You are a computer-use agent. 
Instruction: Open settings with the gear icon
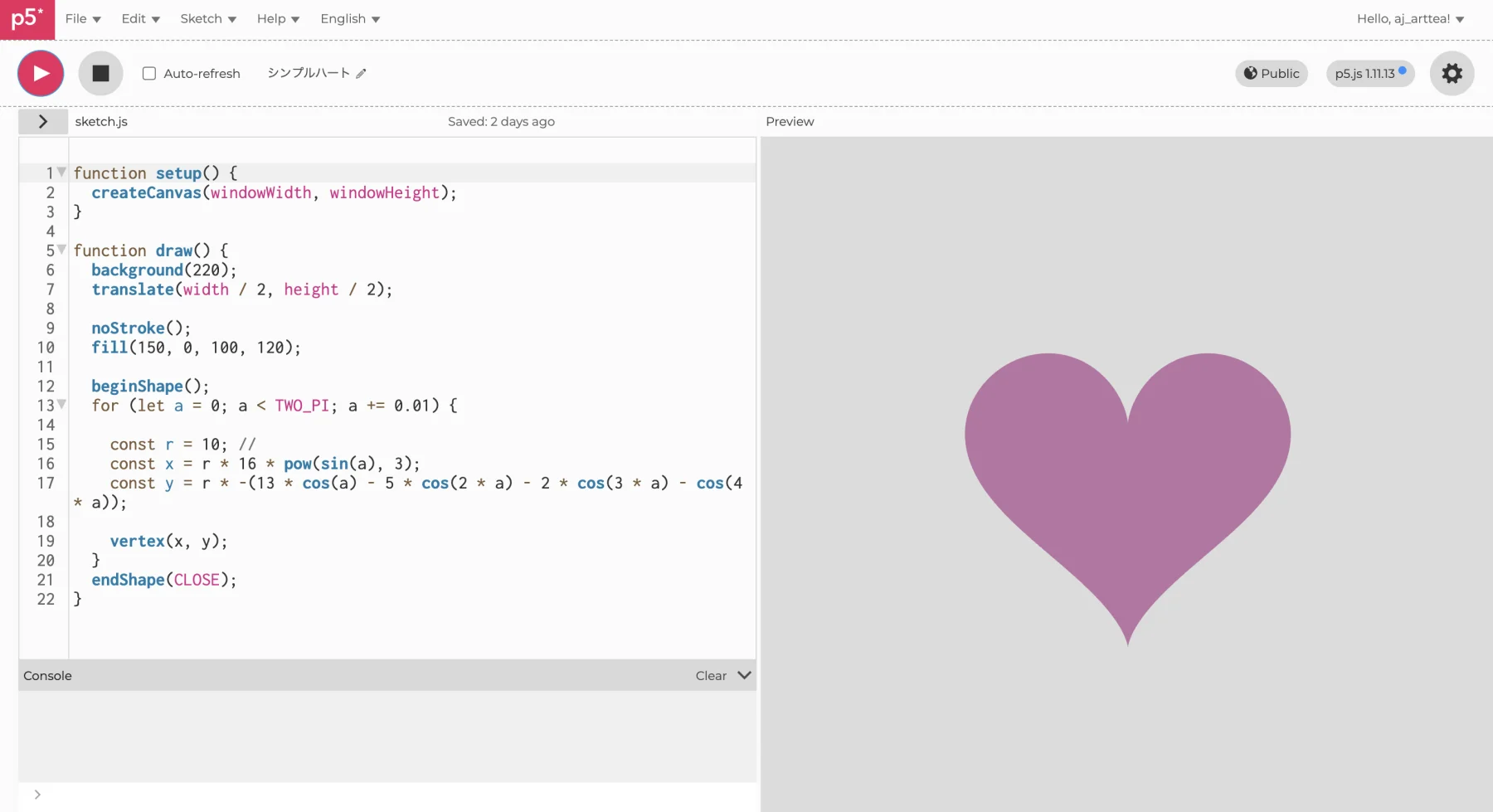click(1452, 73)
